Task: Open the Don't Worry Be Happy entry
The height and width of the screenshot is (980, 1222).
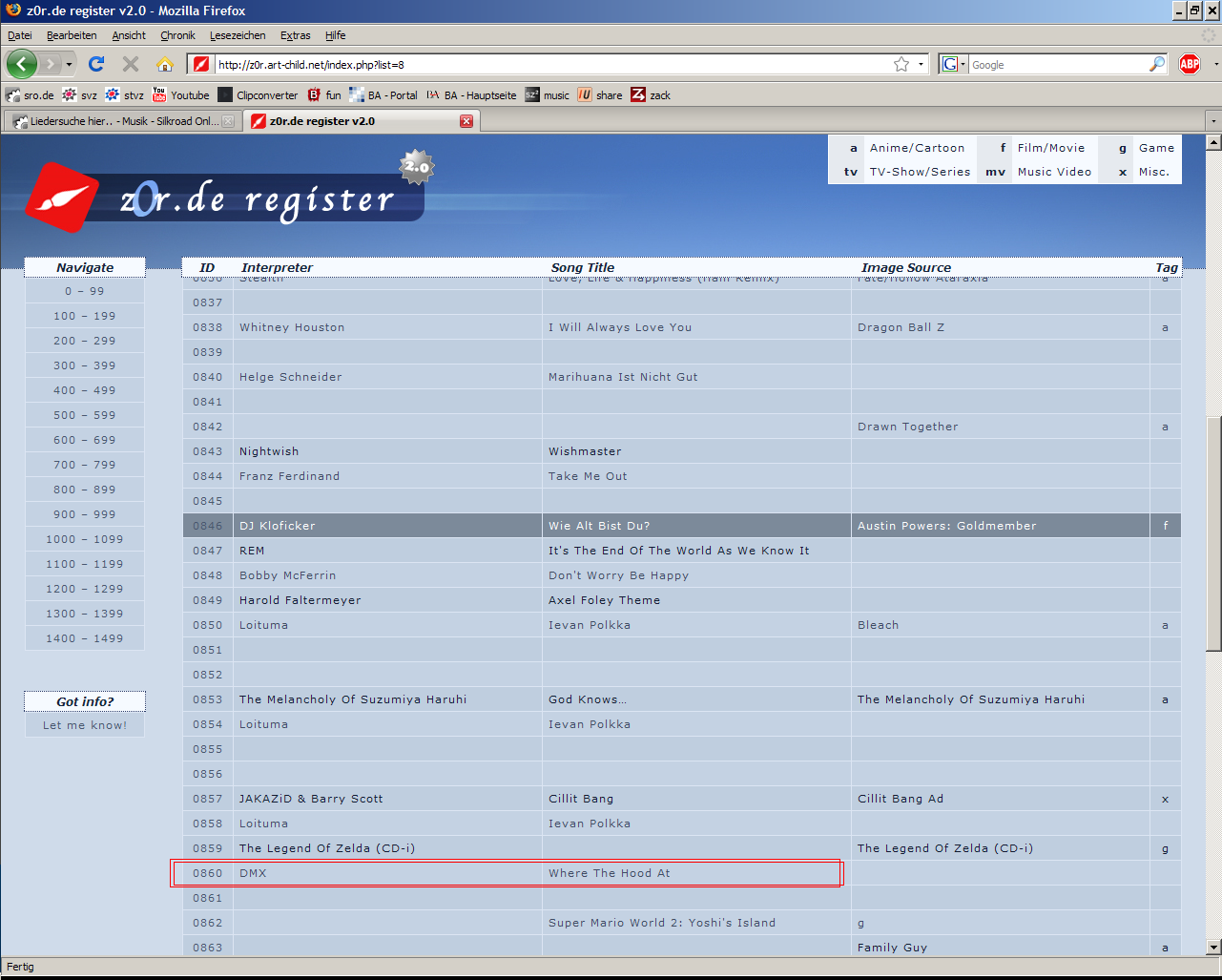Action: coord(618,575)
